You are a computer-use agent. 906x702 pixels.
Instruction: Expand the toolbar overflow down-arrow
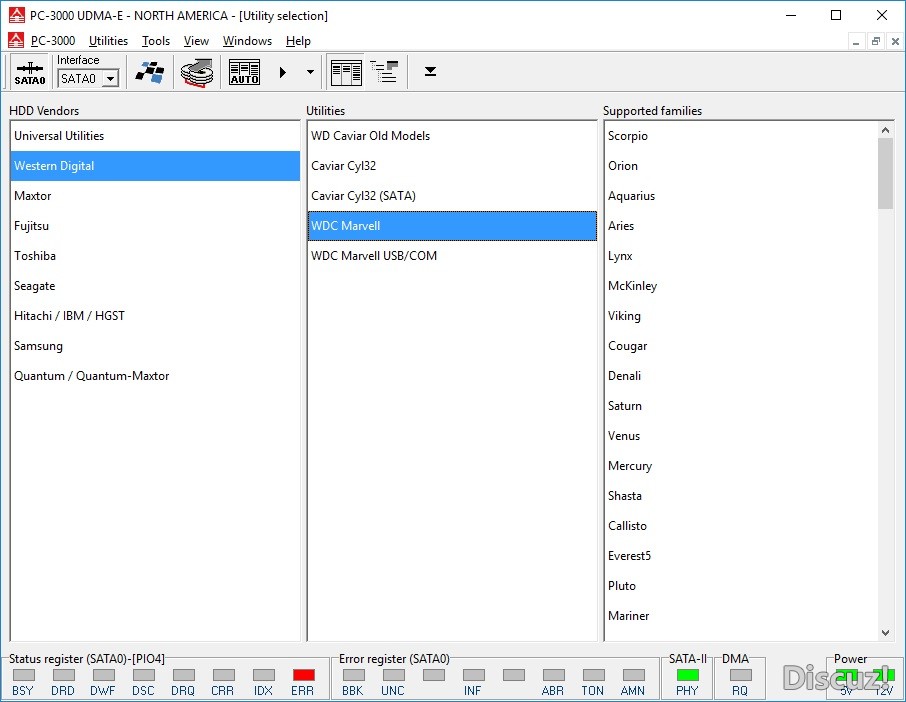pyautogui.click(x=430, y=72)
